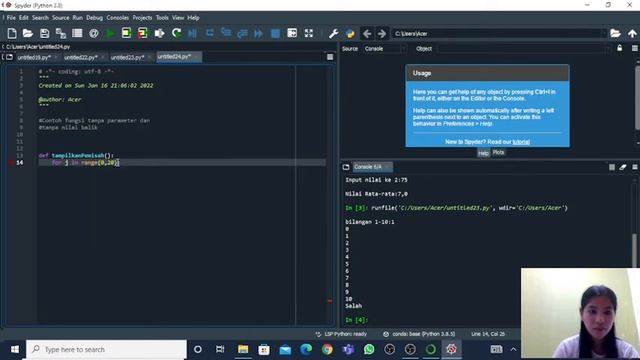This screenshot has width=640, height=360.
Task: Toggle the Help pane lock
Action: tap(620, 48)
